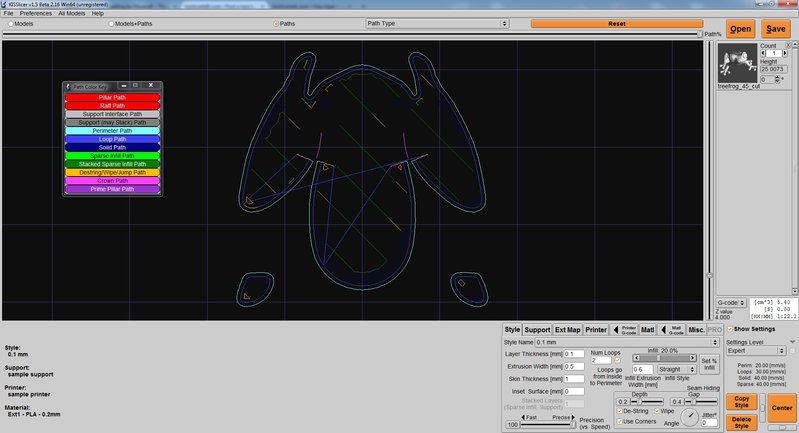
Task: Select the treefrog_45_cut model thumbnail
Action: click(737, 63)
